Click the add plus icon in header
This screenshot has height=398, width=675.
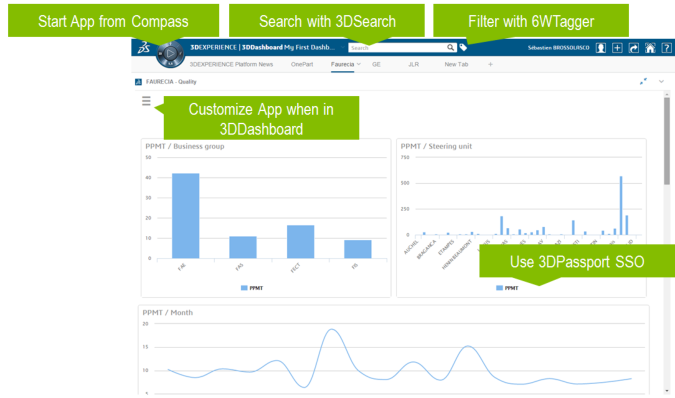[617, 48]
